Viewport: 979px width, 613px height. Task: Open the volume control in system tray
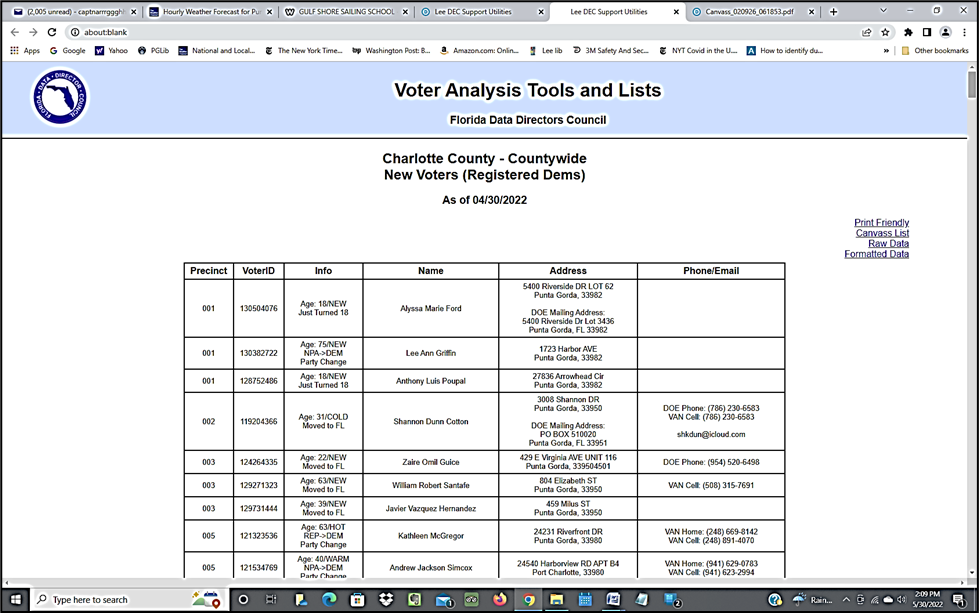click(x=901, y=600)
